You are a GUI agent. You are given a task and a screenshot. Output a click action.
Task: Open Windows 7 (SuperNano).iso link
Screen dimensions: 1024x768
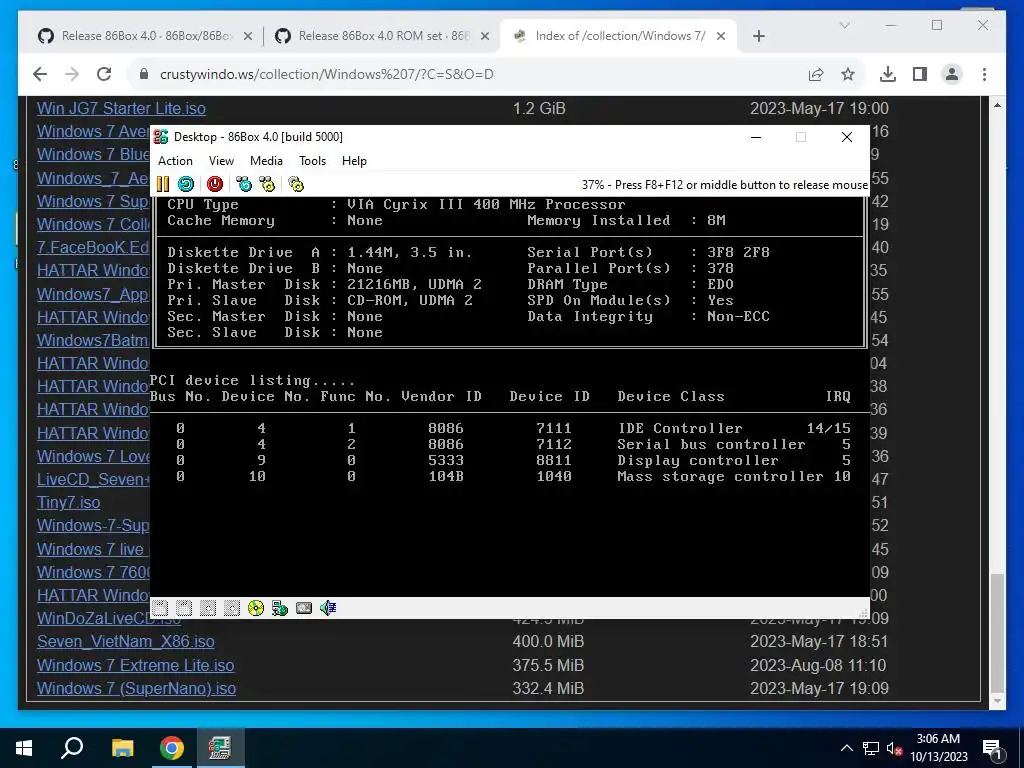pyautogui.click(x=136, y=688)
